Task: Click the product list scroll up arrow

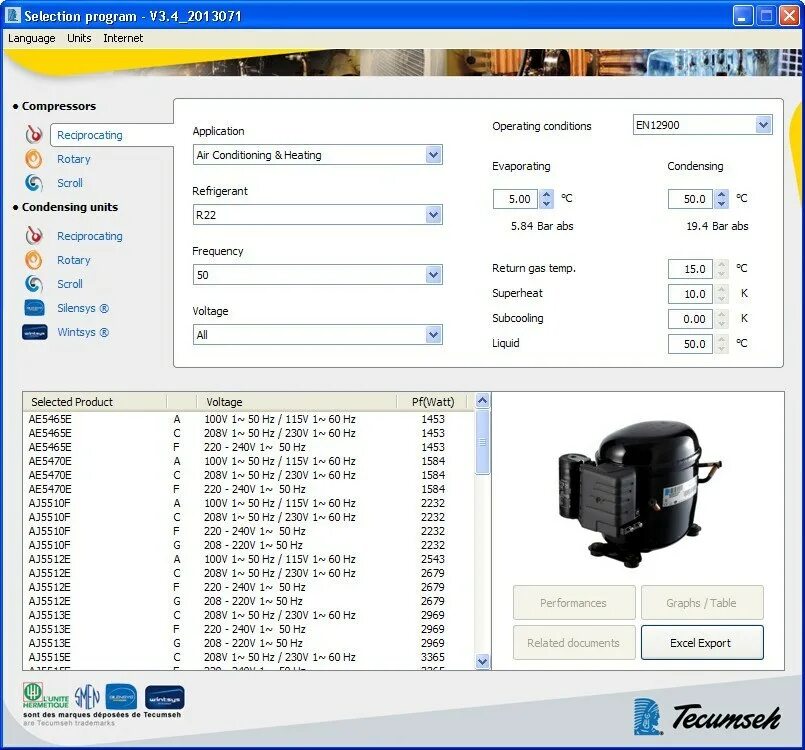Action: [x=483, y=400]
